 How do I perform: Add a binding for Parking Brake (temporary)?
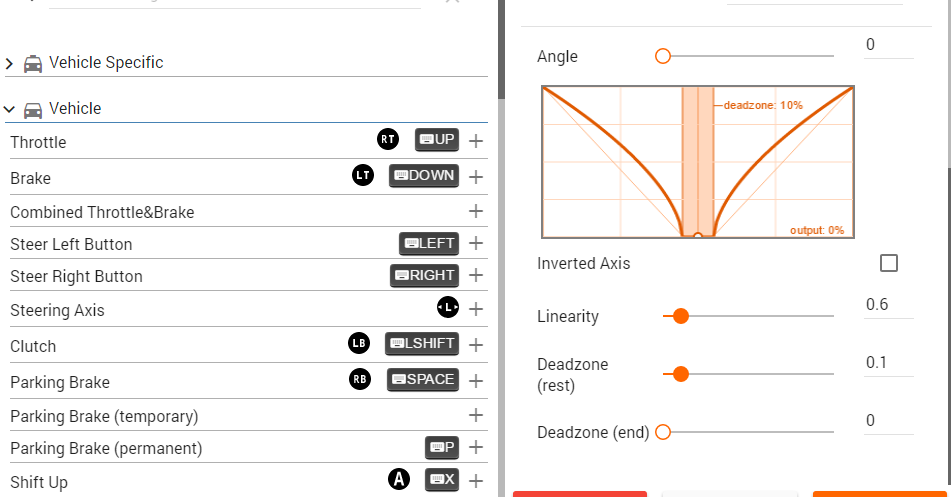tap(476, 415)
